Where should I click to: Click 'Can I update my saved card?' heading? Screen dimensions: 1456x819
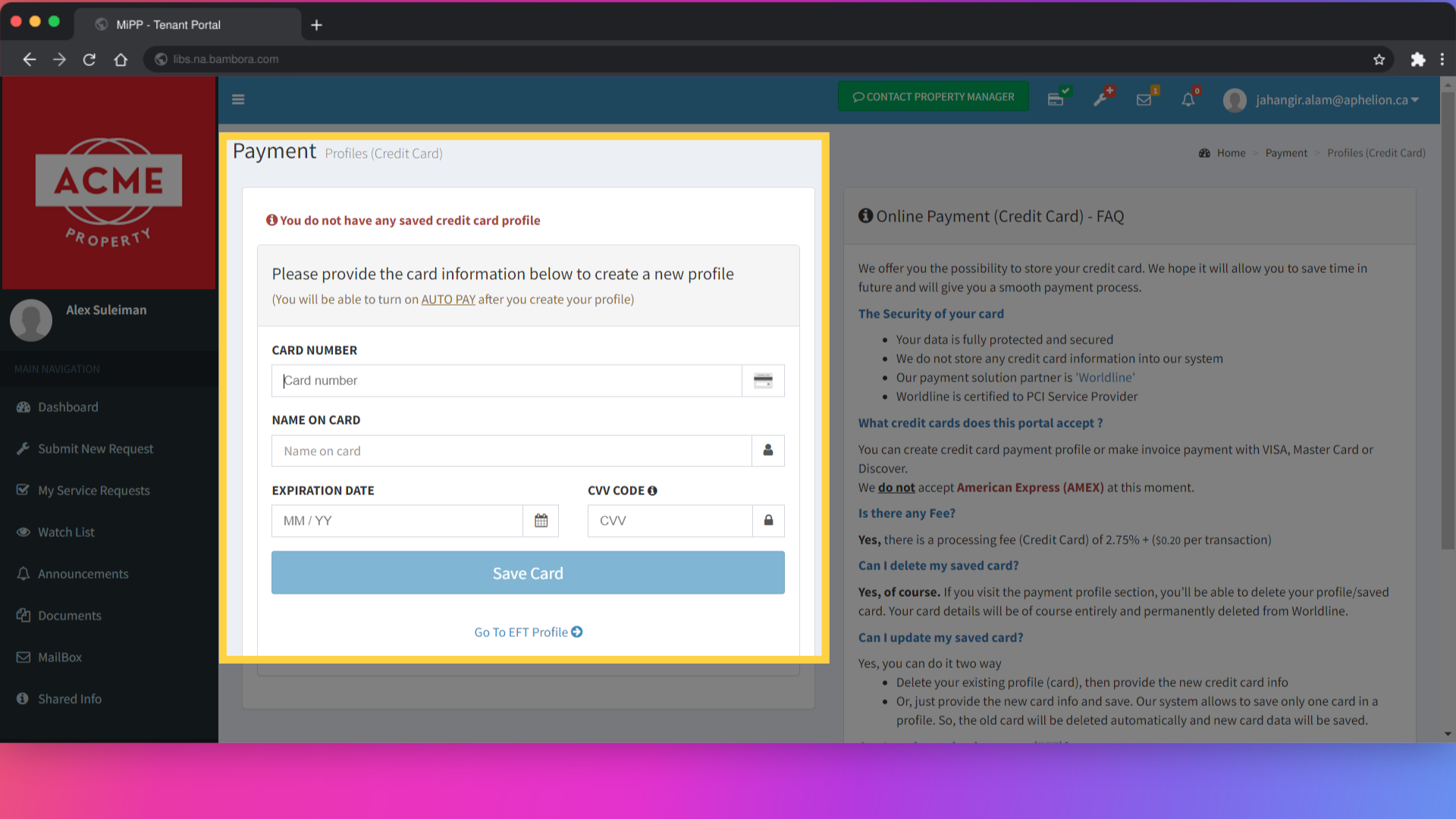pyautogui.click(x=940, y=638)
